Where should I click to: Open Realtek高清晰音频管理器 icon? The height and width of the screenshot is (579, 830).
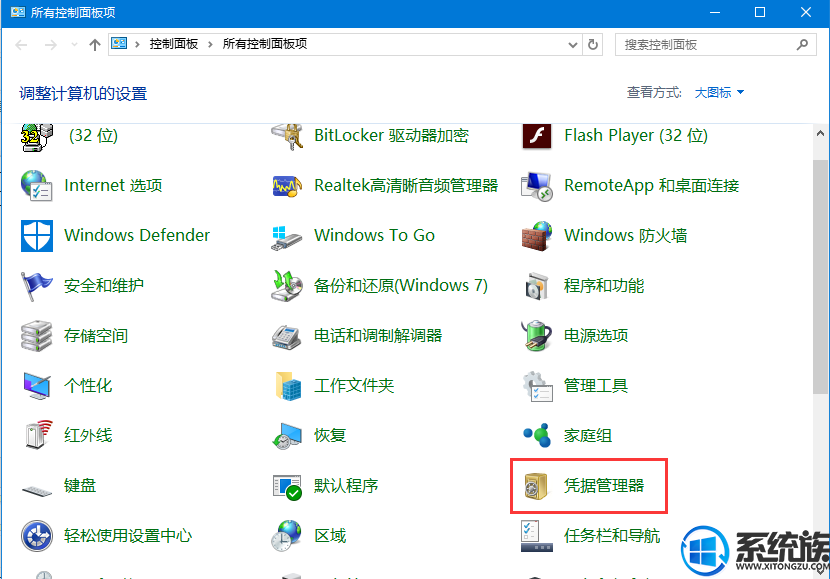click(x=287, y=186)
